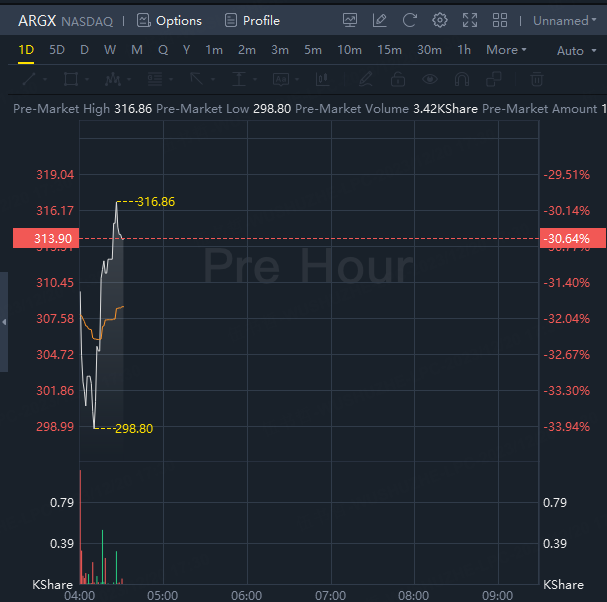Select the 15m interval tab

(x=389, y=50)
